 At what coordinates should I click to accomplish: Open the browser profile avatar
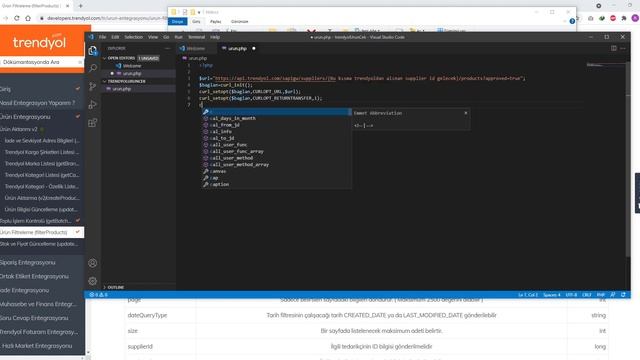pos(635,18)
